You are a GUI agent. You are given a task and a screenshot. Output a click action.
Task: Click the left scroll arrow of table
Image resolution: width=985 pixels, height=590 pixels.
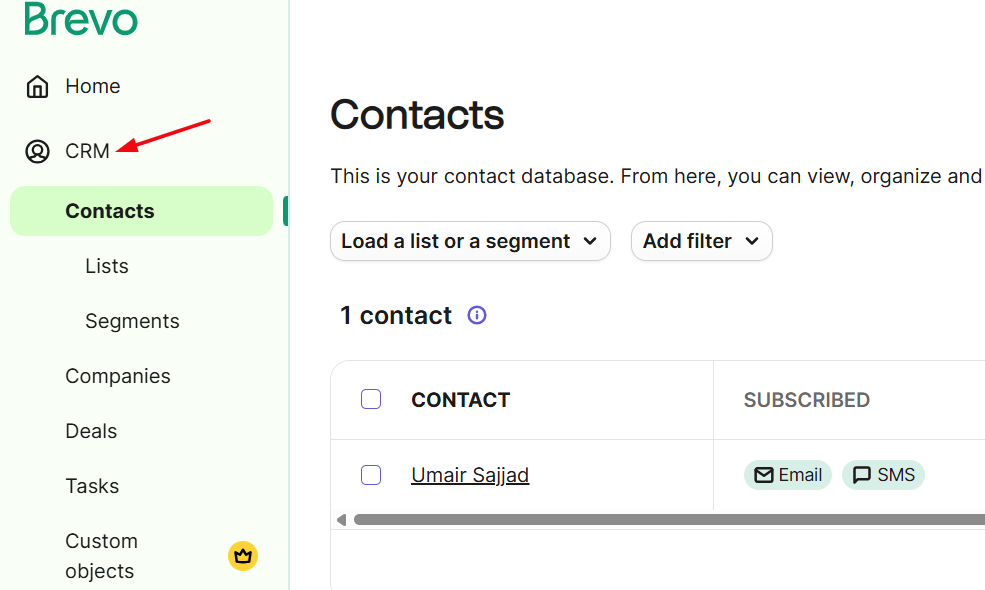click(x=341, y=520)
